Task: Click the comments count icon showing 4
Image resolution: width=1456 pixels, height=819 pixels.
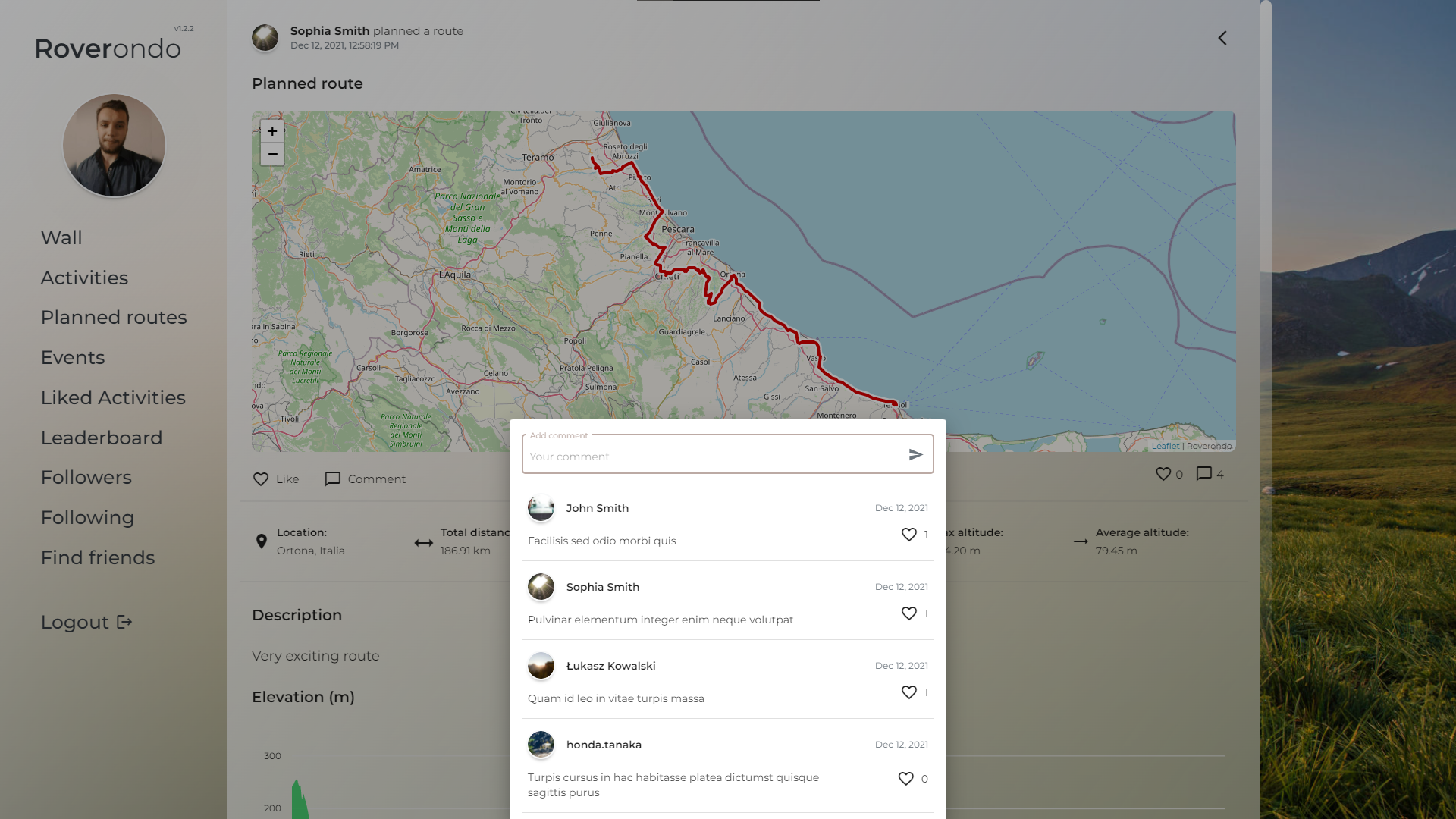Action: click(1203, 474)
